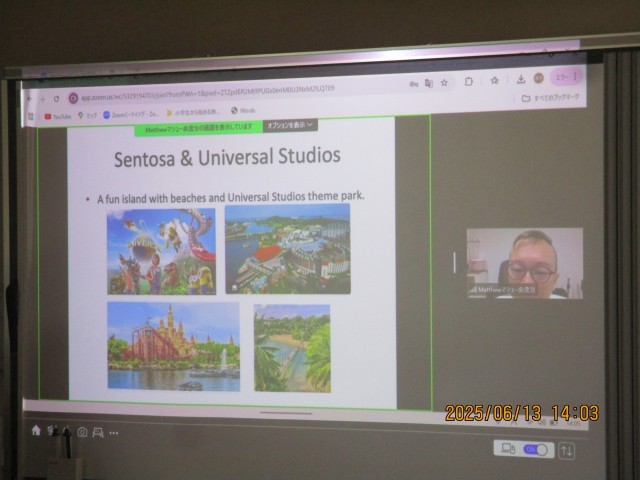This screenshot has width=640, height=480.
Task: Click the Sentosa & Universal Studios heading
Action: (x=227, y=157)
